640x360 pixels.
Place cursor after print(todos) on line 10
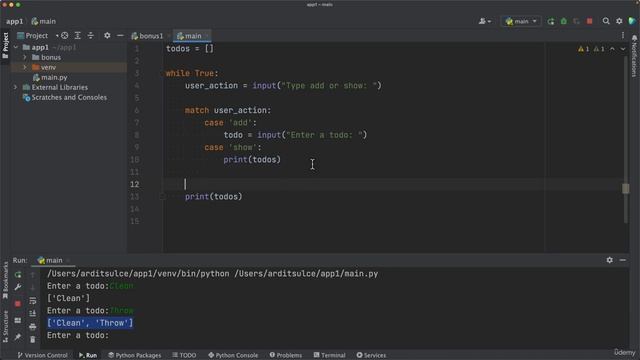click(x=281, y=160)
